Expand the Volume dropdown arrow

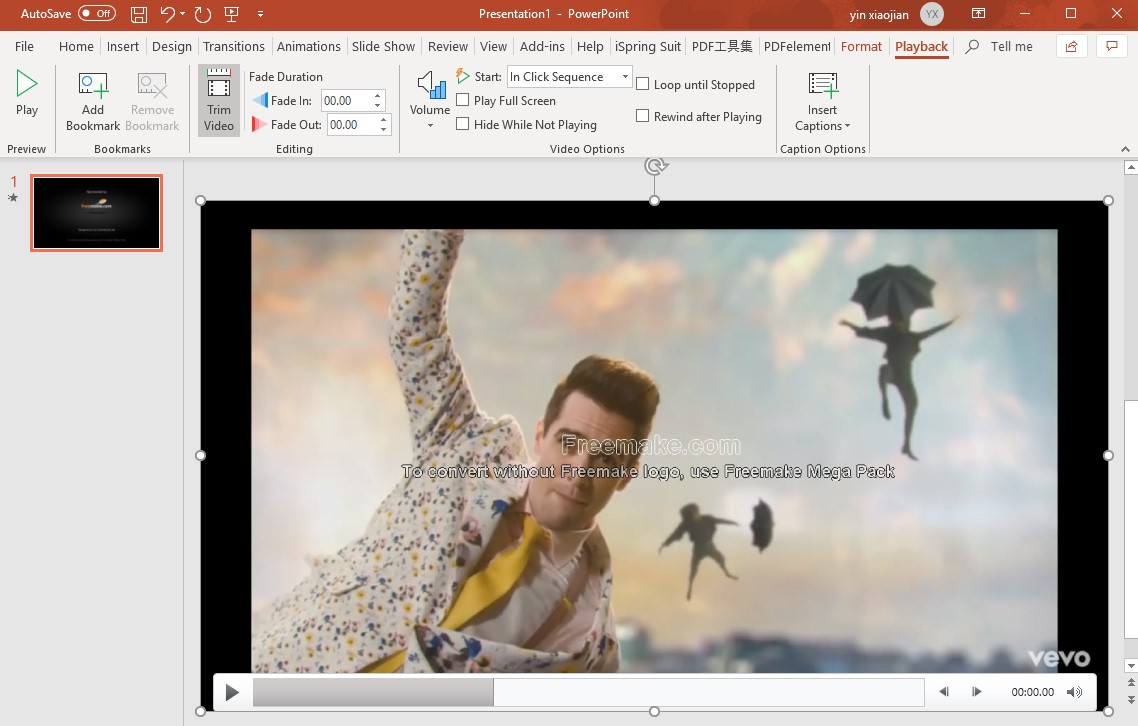point(430,126)
